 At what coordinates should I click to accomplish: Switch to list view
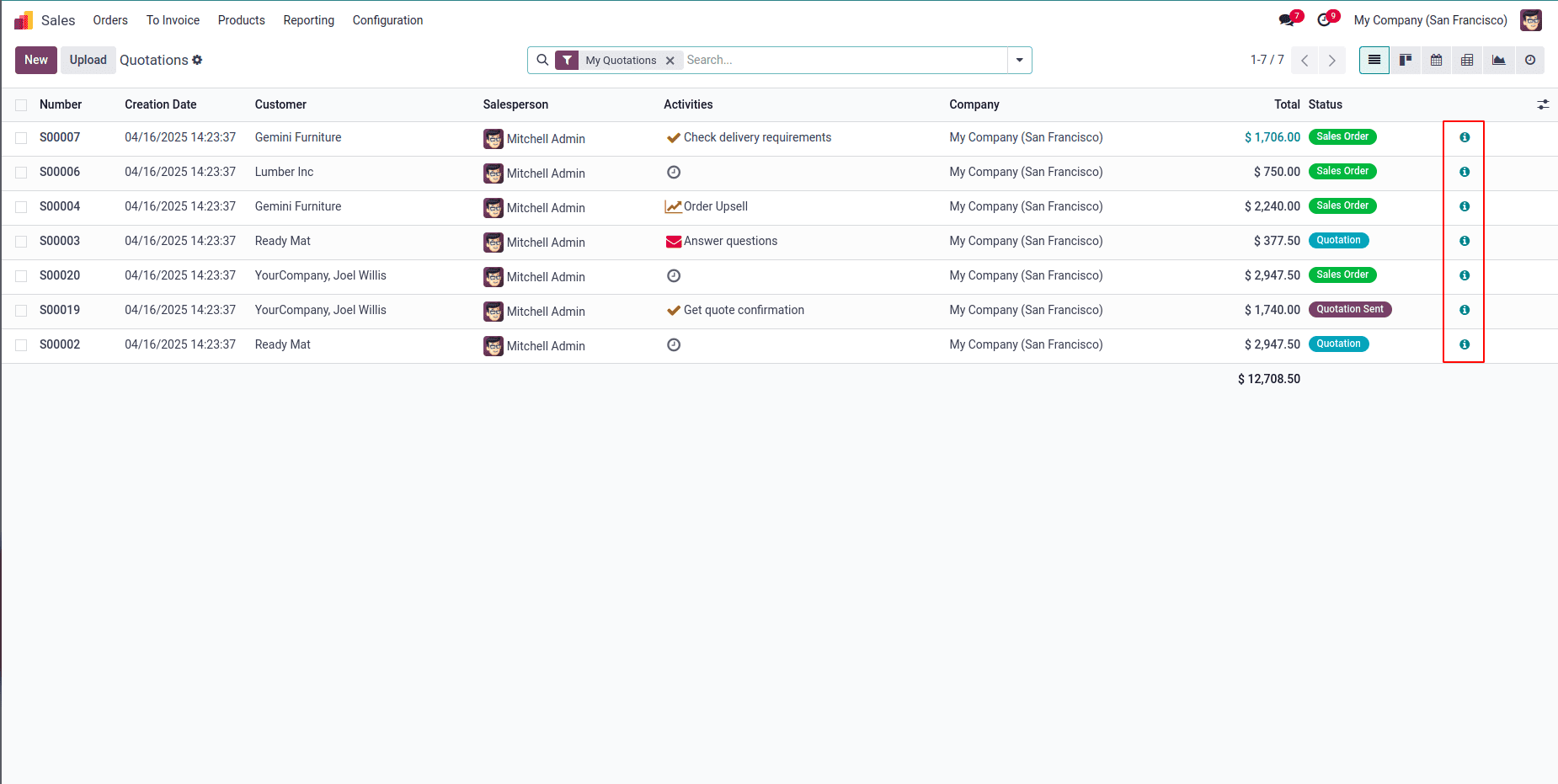coord(1374,60)
